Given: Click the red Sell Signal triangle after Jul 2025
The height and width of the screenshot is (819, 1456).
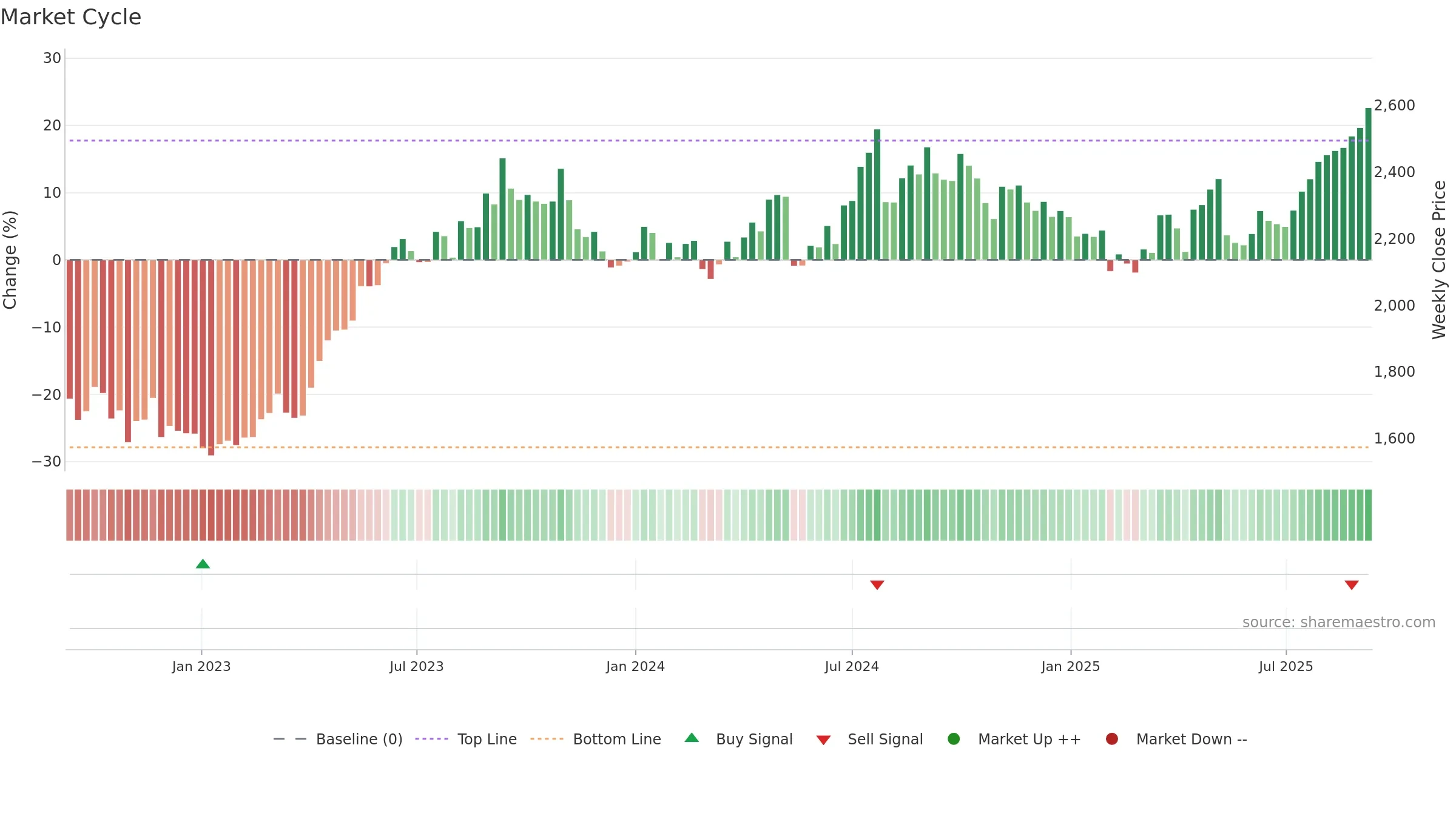Looking at the screenshot, I should pyautogui.click(x=1352, y=585).
